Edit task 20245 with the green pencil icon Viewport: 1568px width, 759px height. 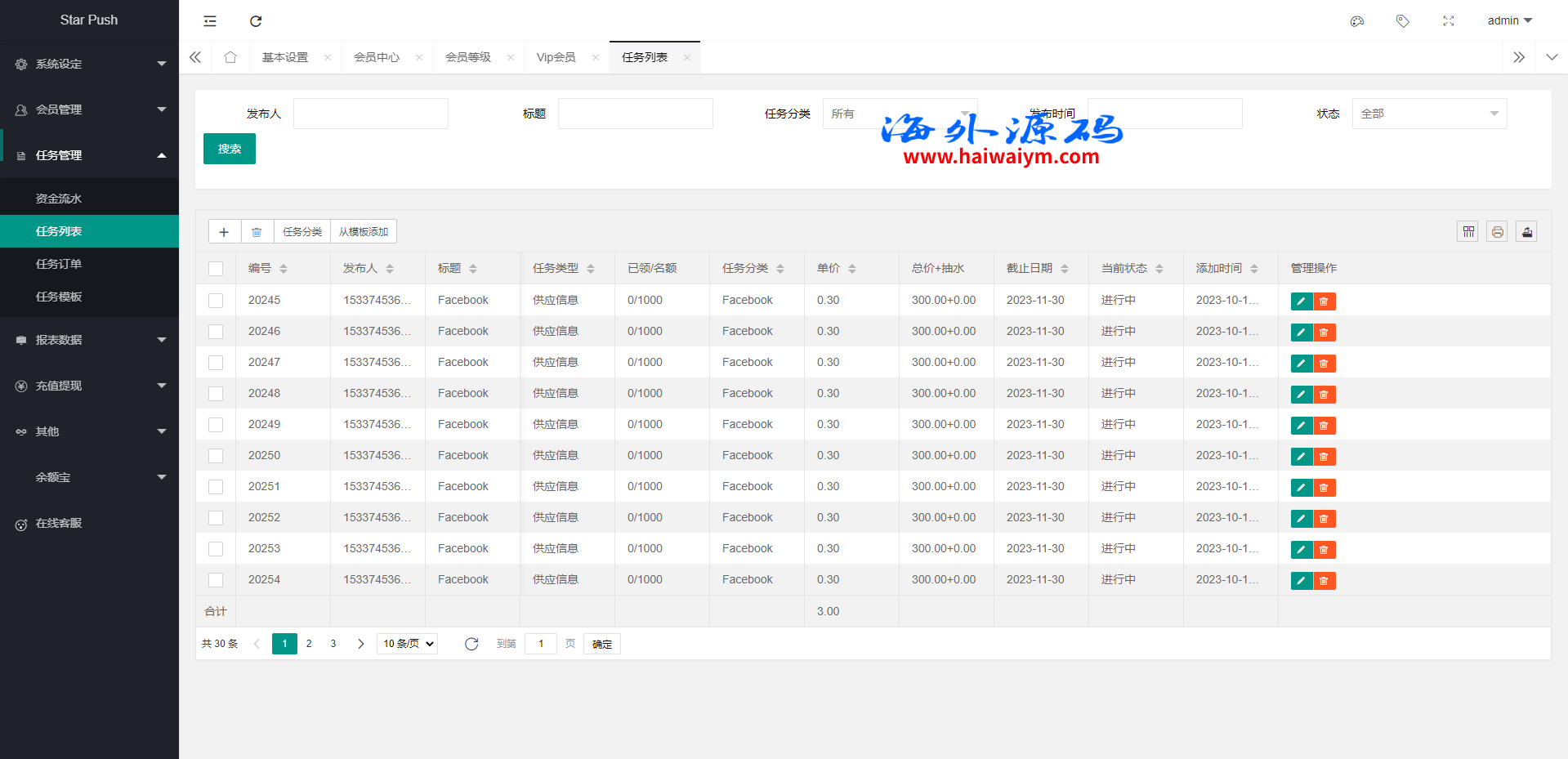[x=1301, y=301]
